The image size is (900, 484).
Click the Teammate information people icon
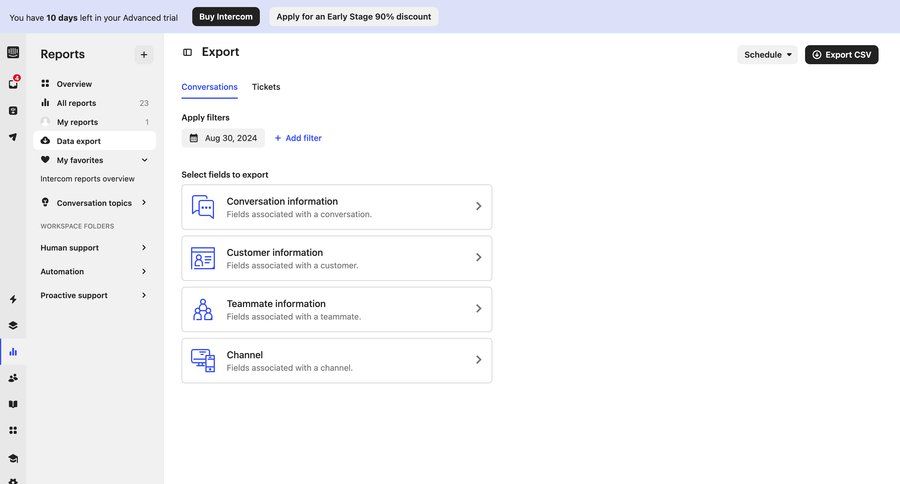[203, 309]
